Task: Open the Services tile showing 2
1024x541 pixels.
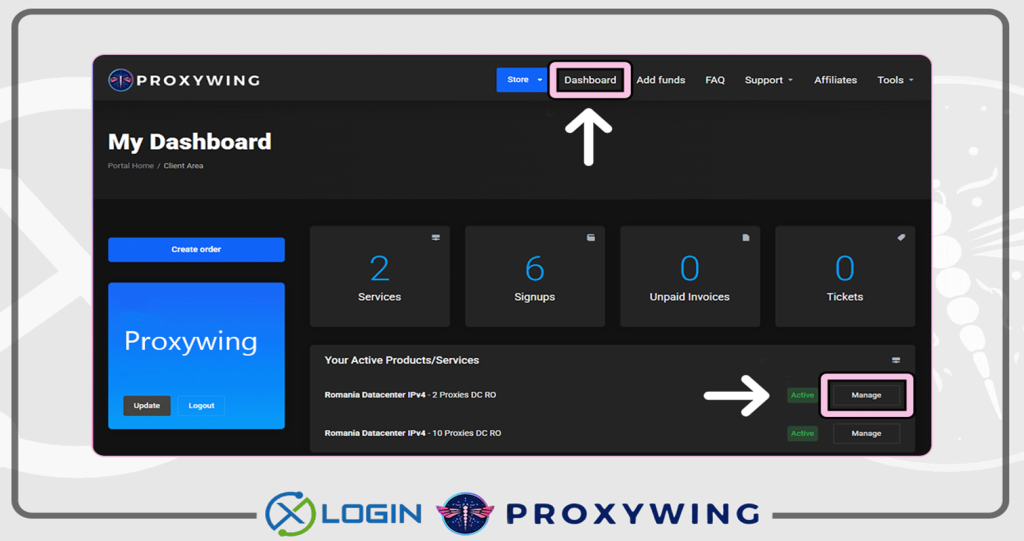Action: tap(379, 276)
